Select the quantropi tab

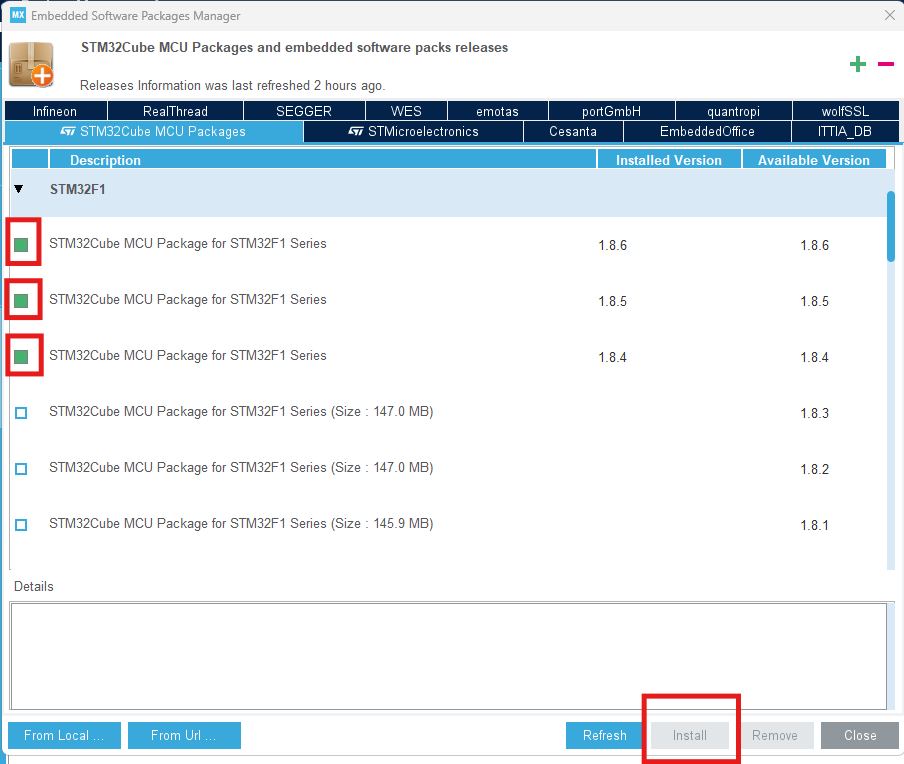click(734, 111)
